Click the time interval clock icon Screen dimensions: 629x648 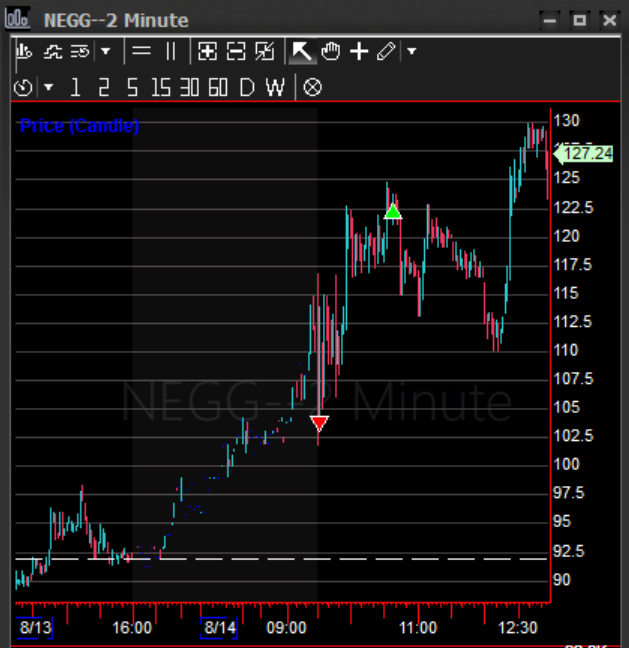tap(23, 88)
